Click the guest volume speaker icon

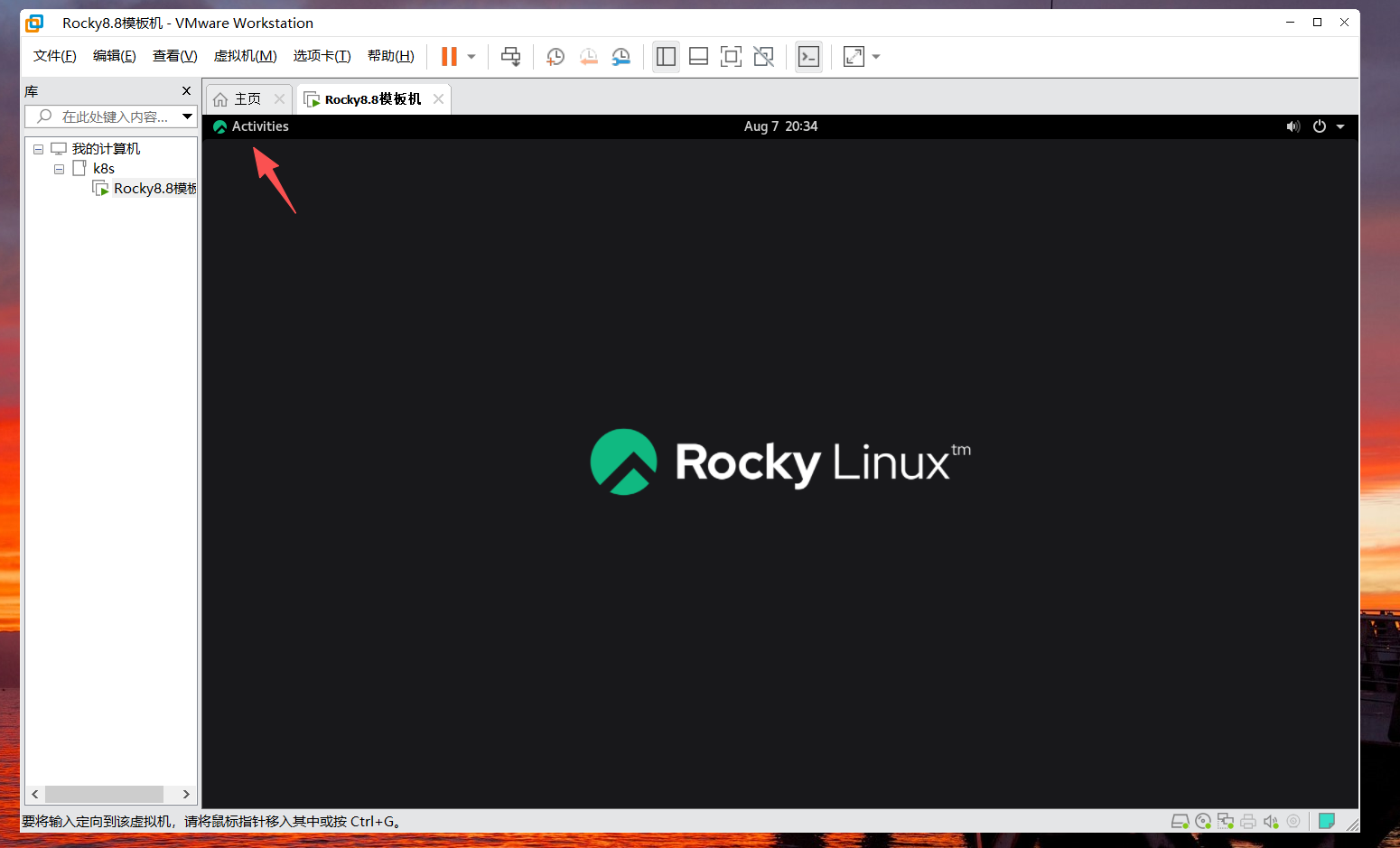point(1293,126)
